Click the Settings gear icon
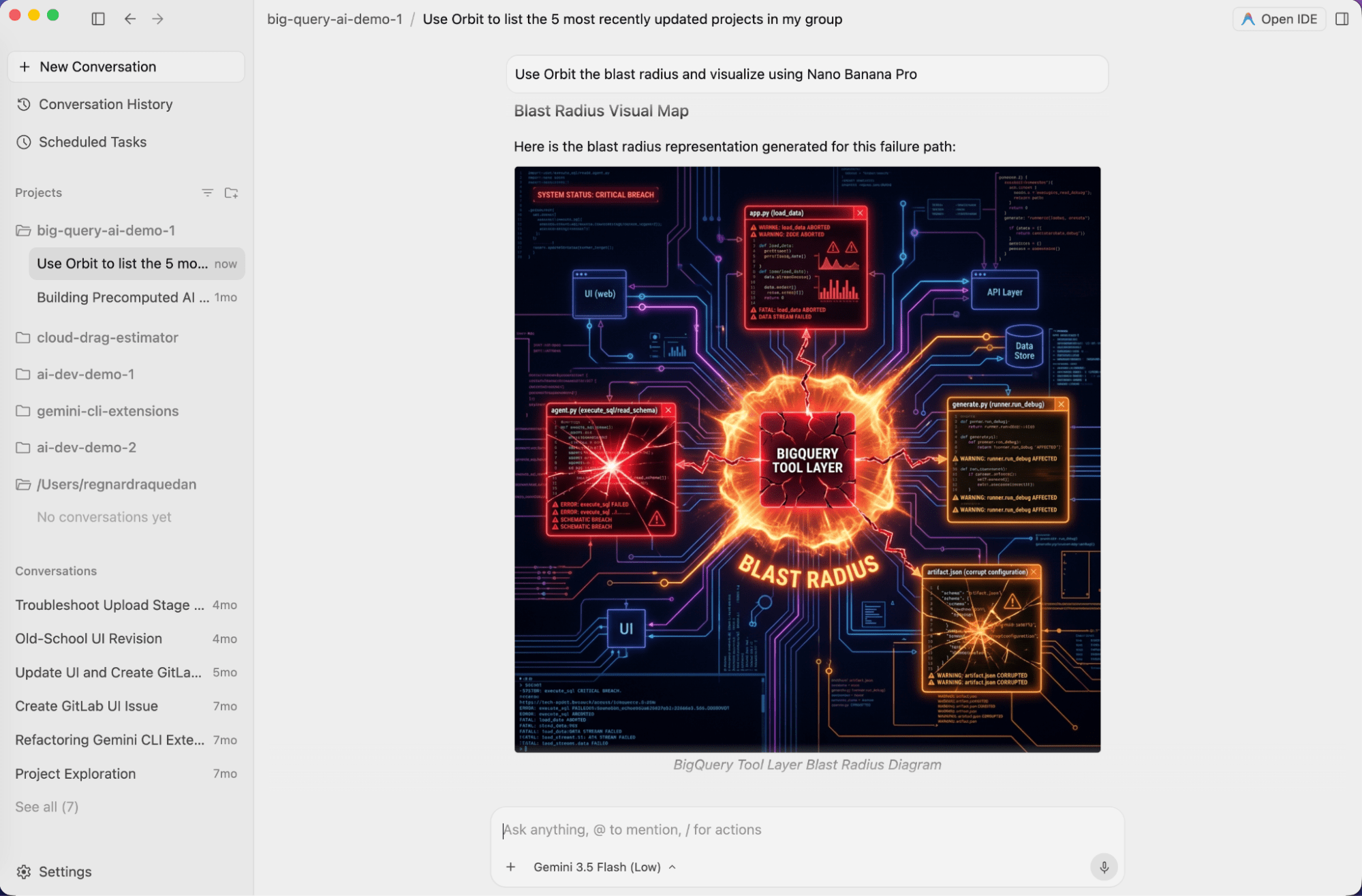Image resolution: width=1362 pixels, height=896 pixels. (24, 871)
